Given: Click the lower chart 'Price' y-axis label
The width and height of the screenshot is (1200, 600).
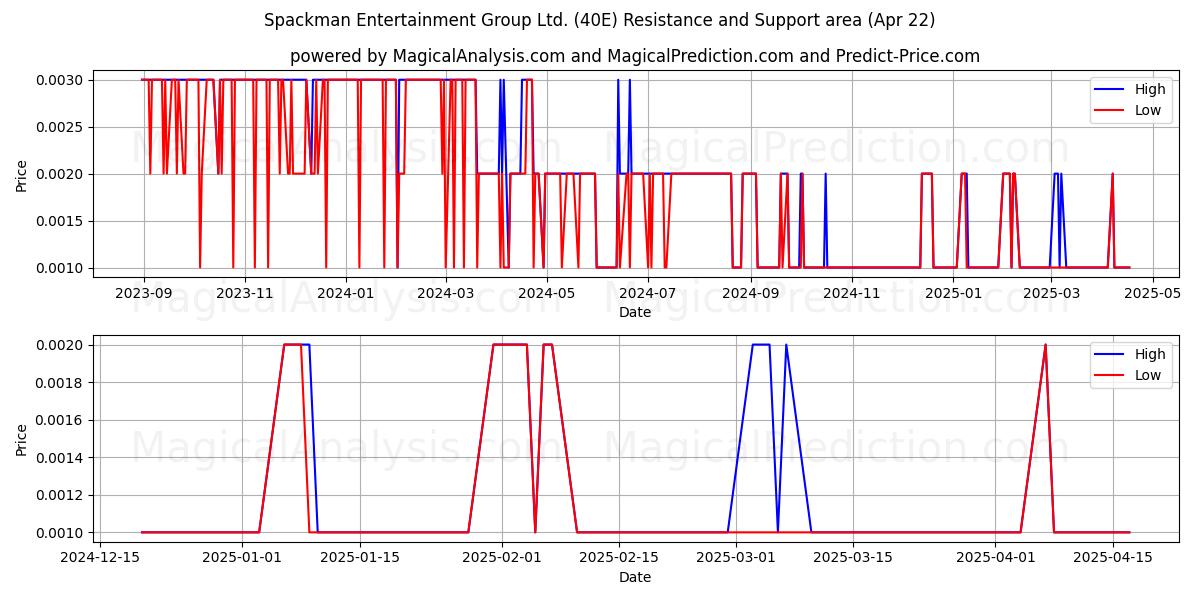Looking at the screenshot, I should click(22, 438).
